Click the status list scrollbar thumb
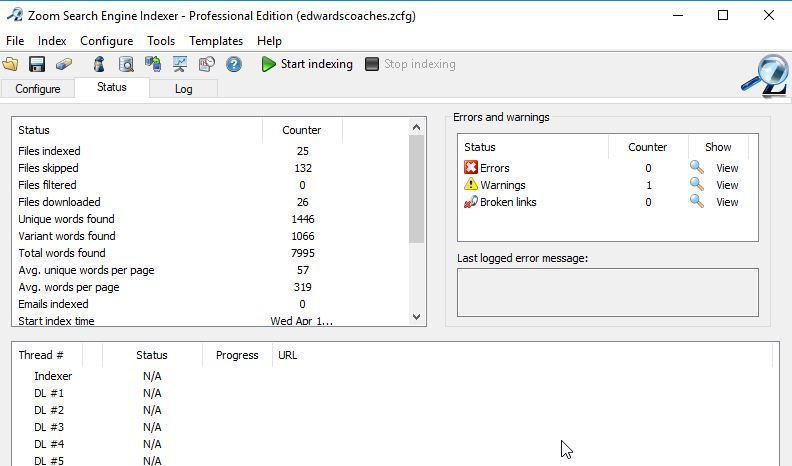 (416, 189)
